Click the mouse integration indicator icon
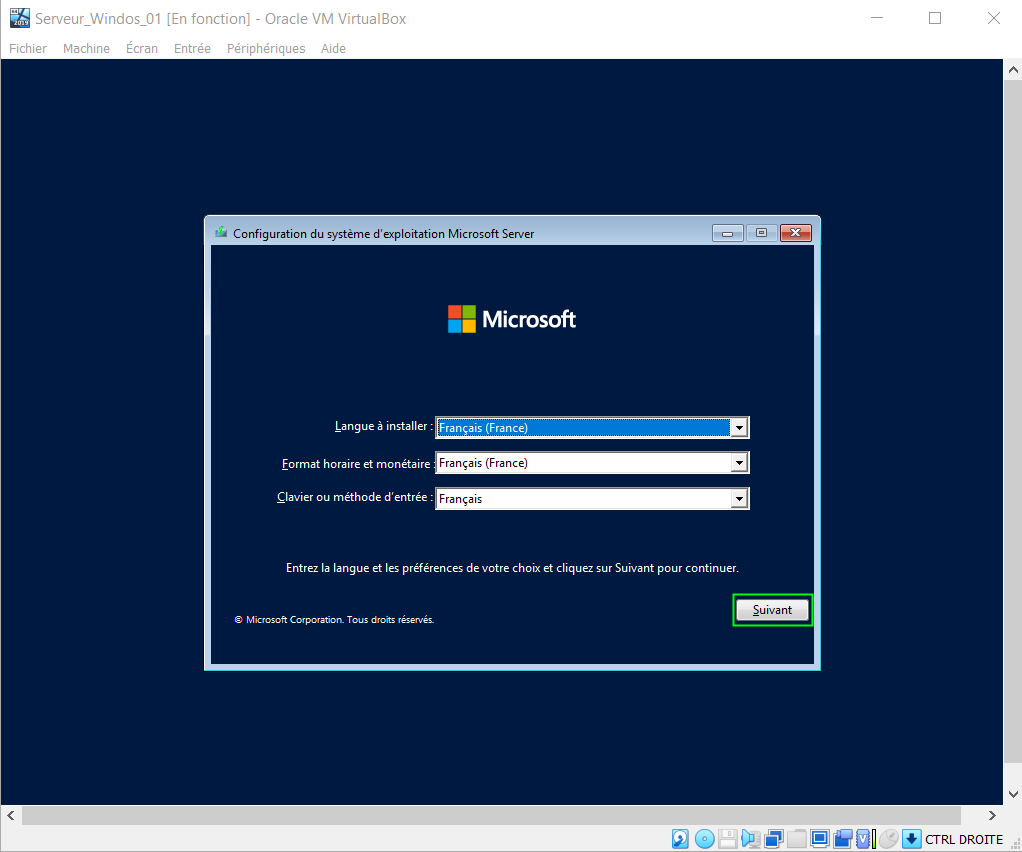 click(x=888, y=839)
